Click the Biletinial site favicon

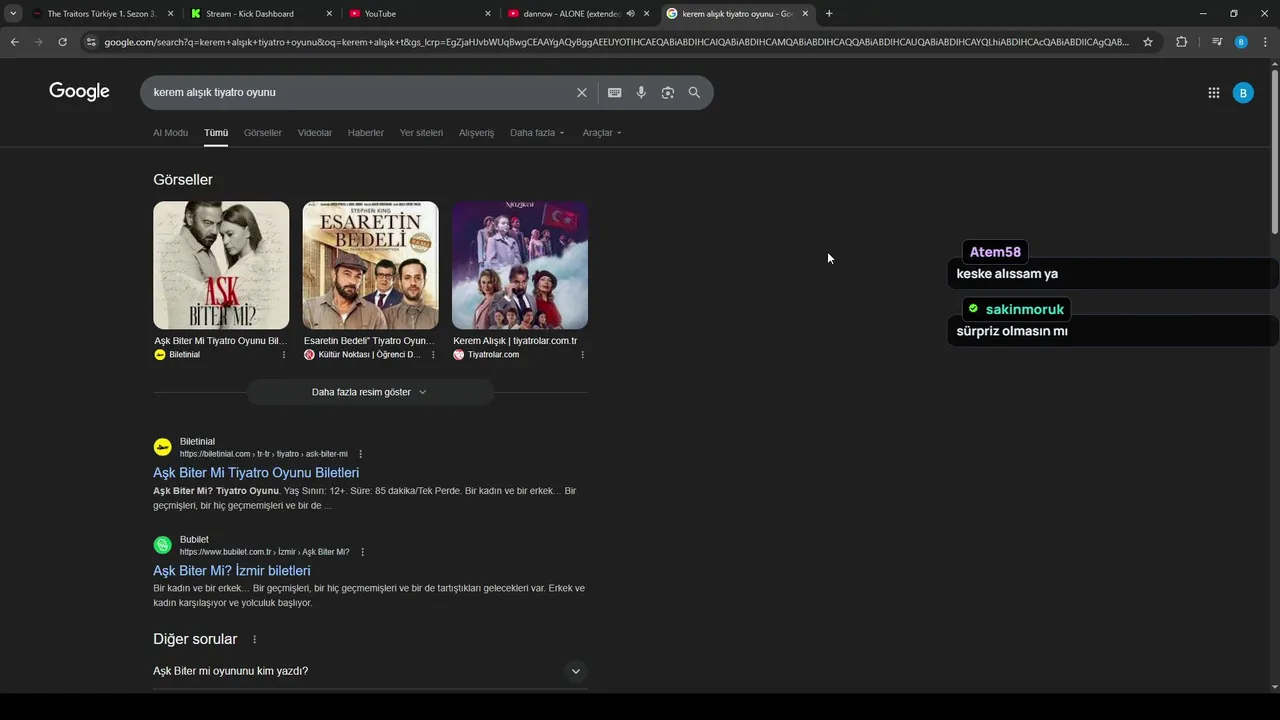(x=162, y=447)
